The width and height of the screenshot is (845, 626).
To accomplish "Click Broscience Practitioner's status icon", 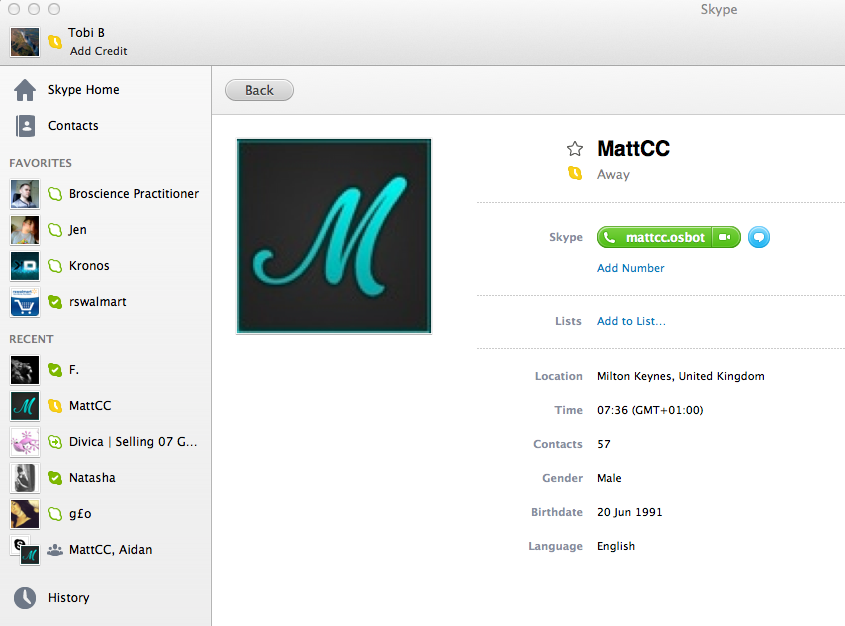I will tap(55, 194).
